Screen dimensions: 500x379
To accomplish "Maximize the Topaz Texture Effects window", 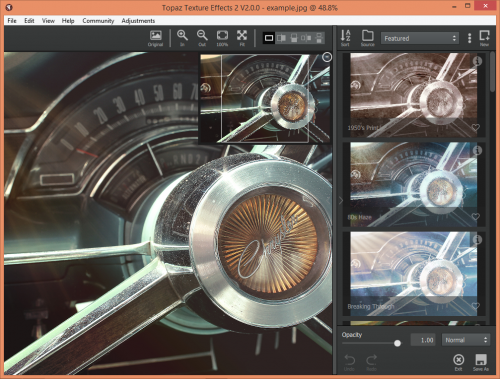I will [468, 6].
